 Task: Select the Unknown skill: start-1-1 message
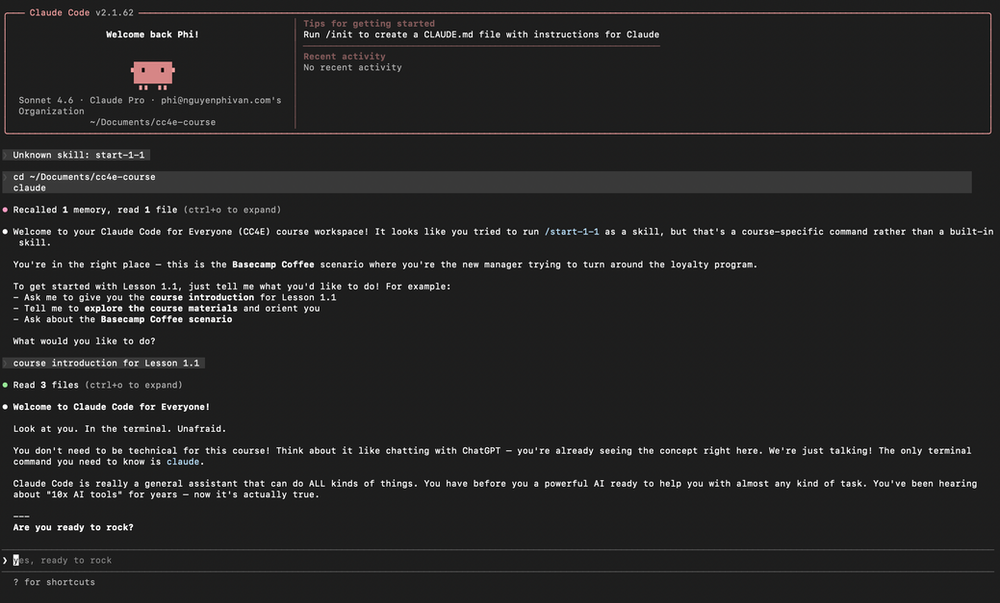(77, 155)
